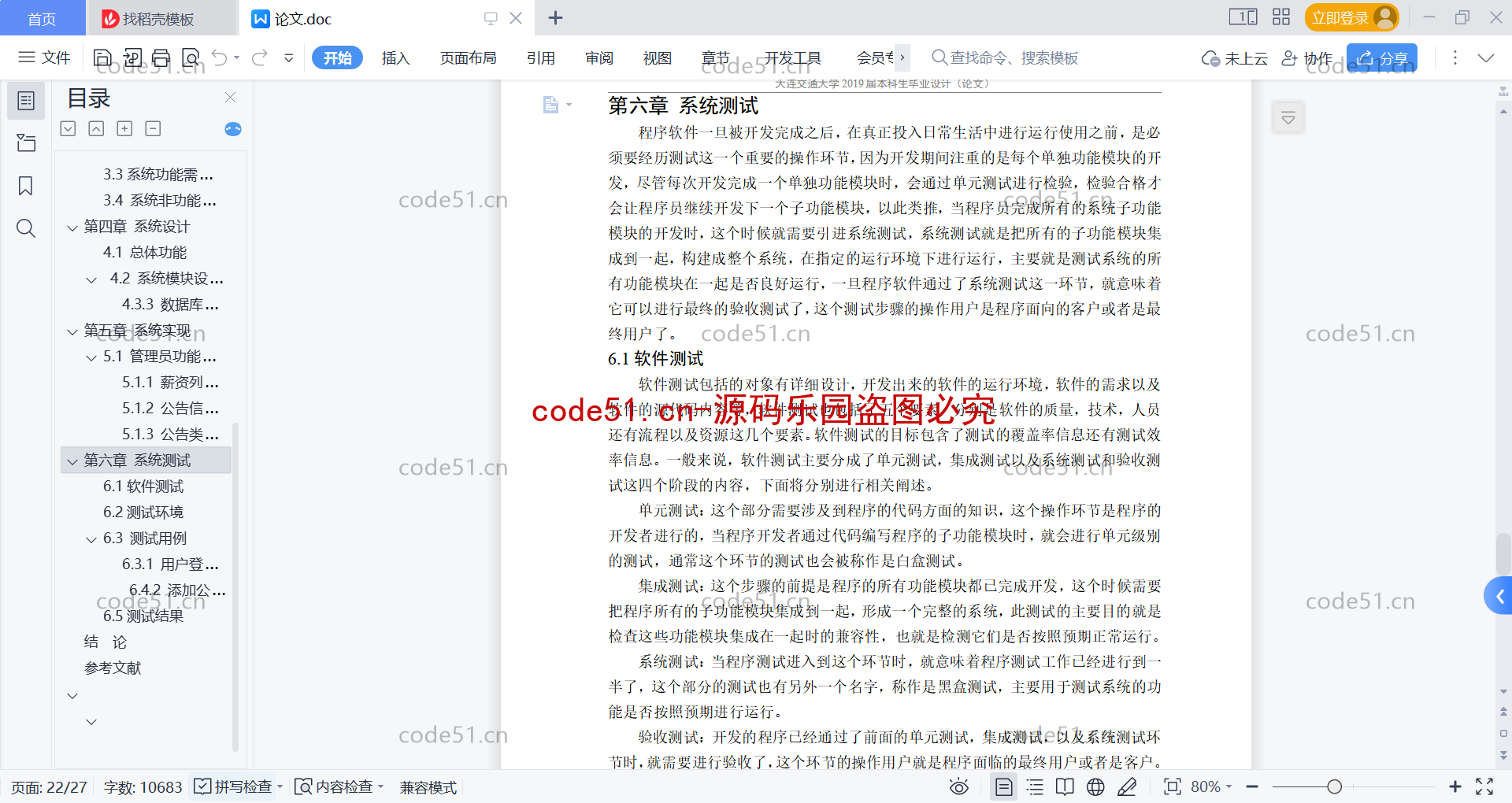Open the 文件 menu
The width and height of the screenshot is (1512, 803).
[45, 57]
